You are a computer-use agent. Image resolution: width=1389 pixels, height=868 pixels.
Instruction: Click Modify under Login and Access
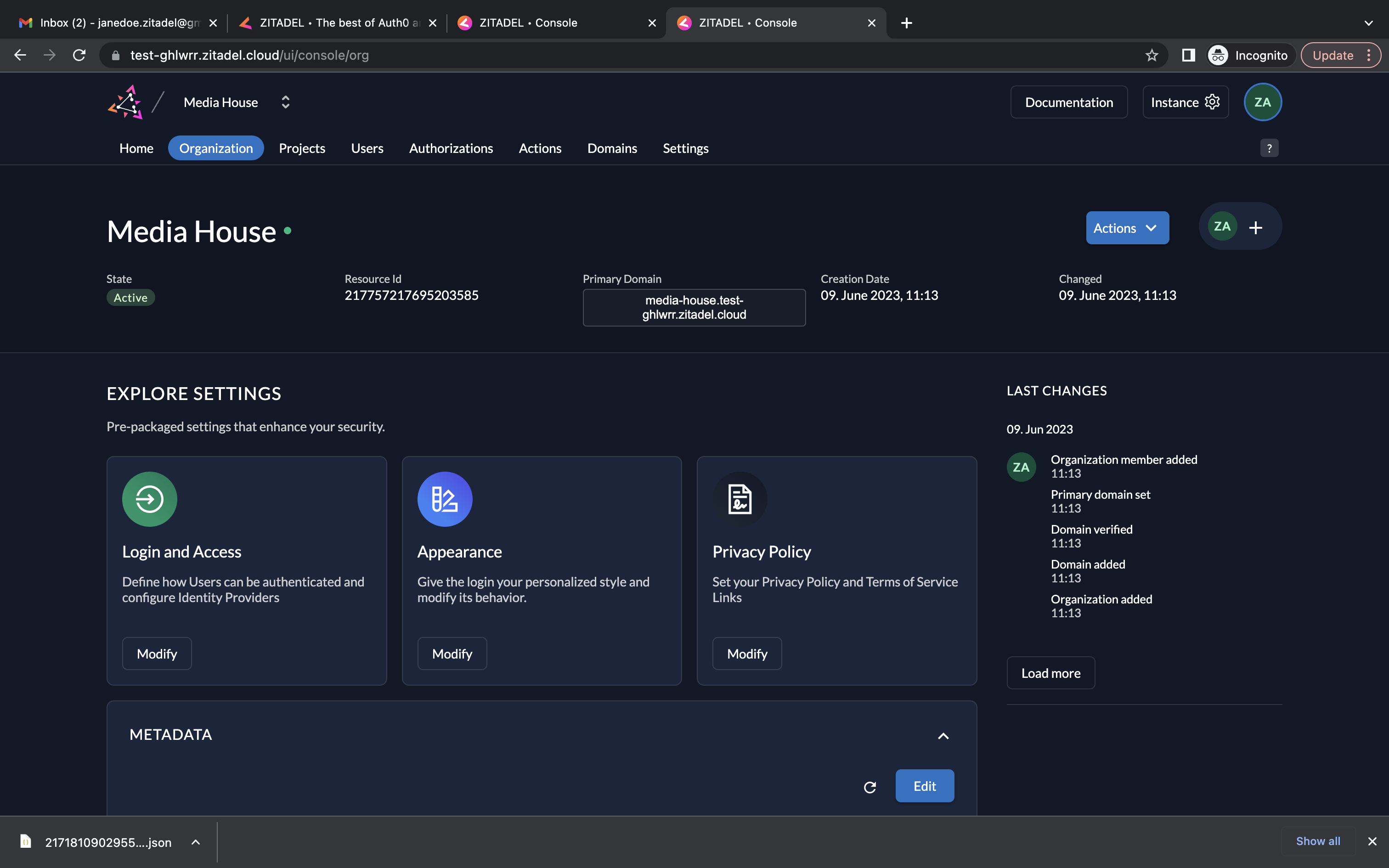click(x=157, y=653)
